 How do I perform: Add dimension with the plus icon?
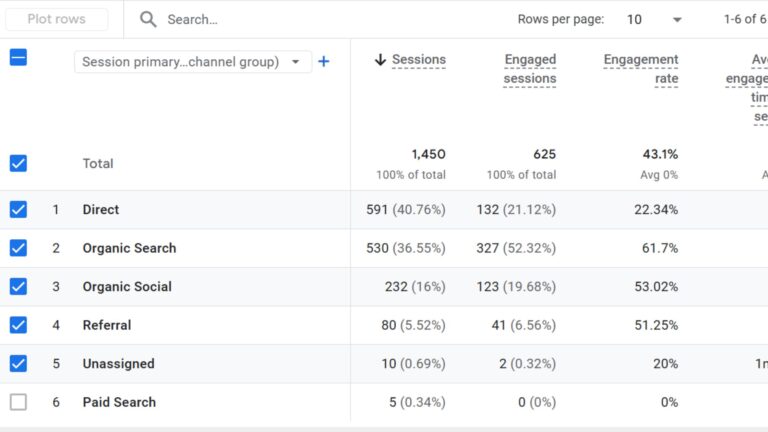click(x=323, y=62)
